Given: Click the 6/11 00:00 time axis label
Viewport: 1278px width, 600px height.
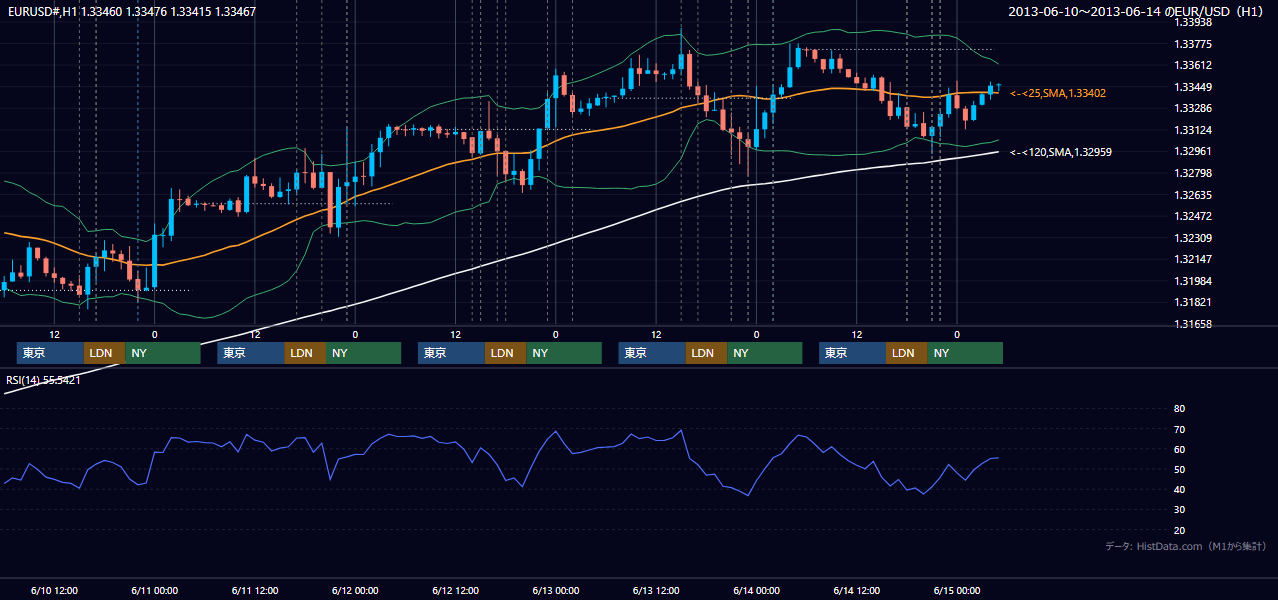Looking at the screenshot, I should [x=155, y=590].
